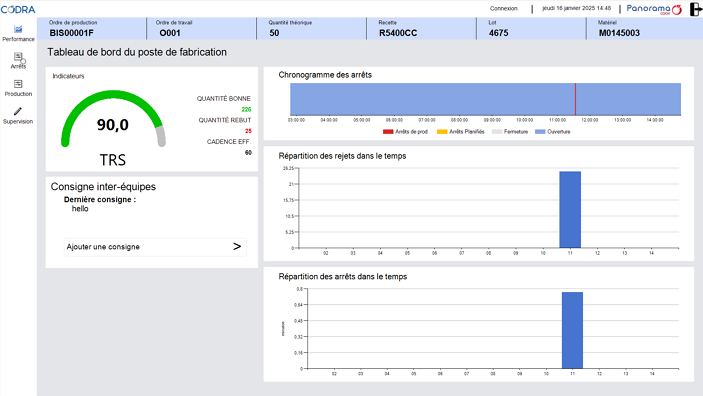Click the CODRA logo
Screen dimensions: 703x396
[18, 9]
